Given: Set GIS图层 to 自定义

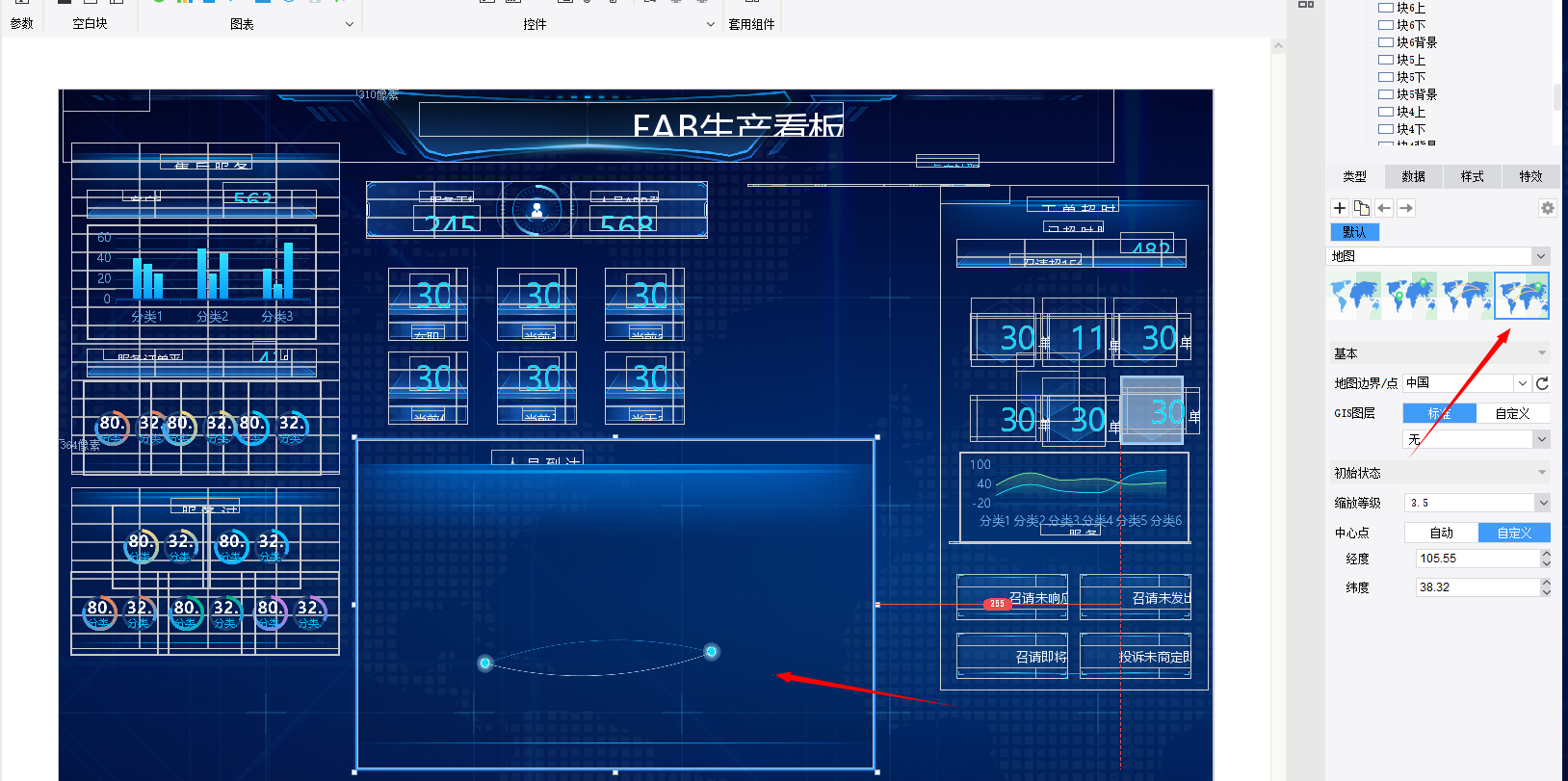Looking at the screenshot, I should pyautogui.click(x=1513, y=413).
